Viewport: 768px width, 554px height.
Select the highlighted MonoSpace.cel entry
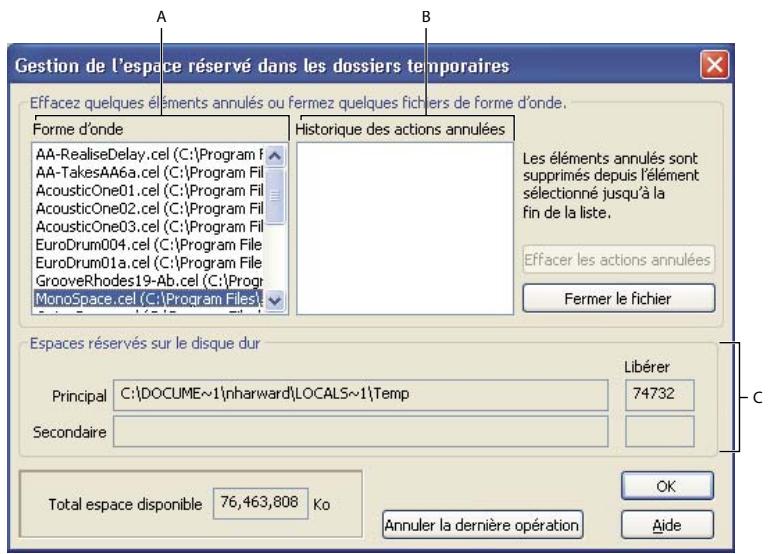click(x=149, y=299)
